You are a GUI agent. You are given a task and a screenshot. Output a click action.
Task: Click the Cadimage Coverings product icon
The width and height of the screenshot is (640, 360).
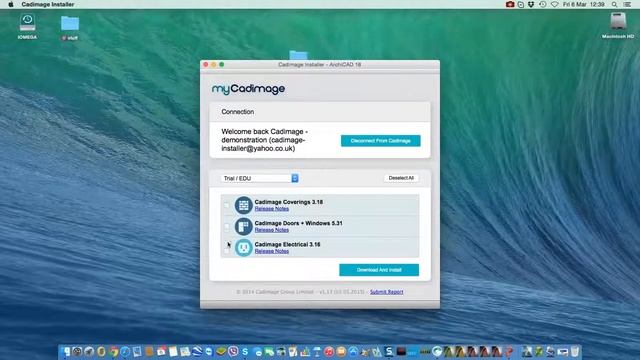pos(244,205)
